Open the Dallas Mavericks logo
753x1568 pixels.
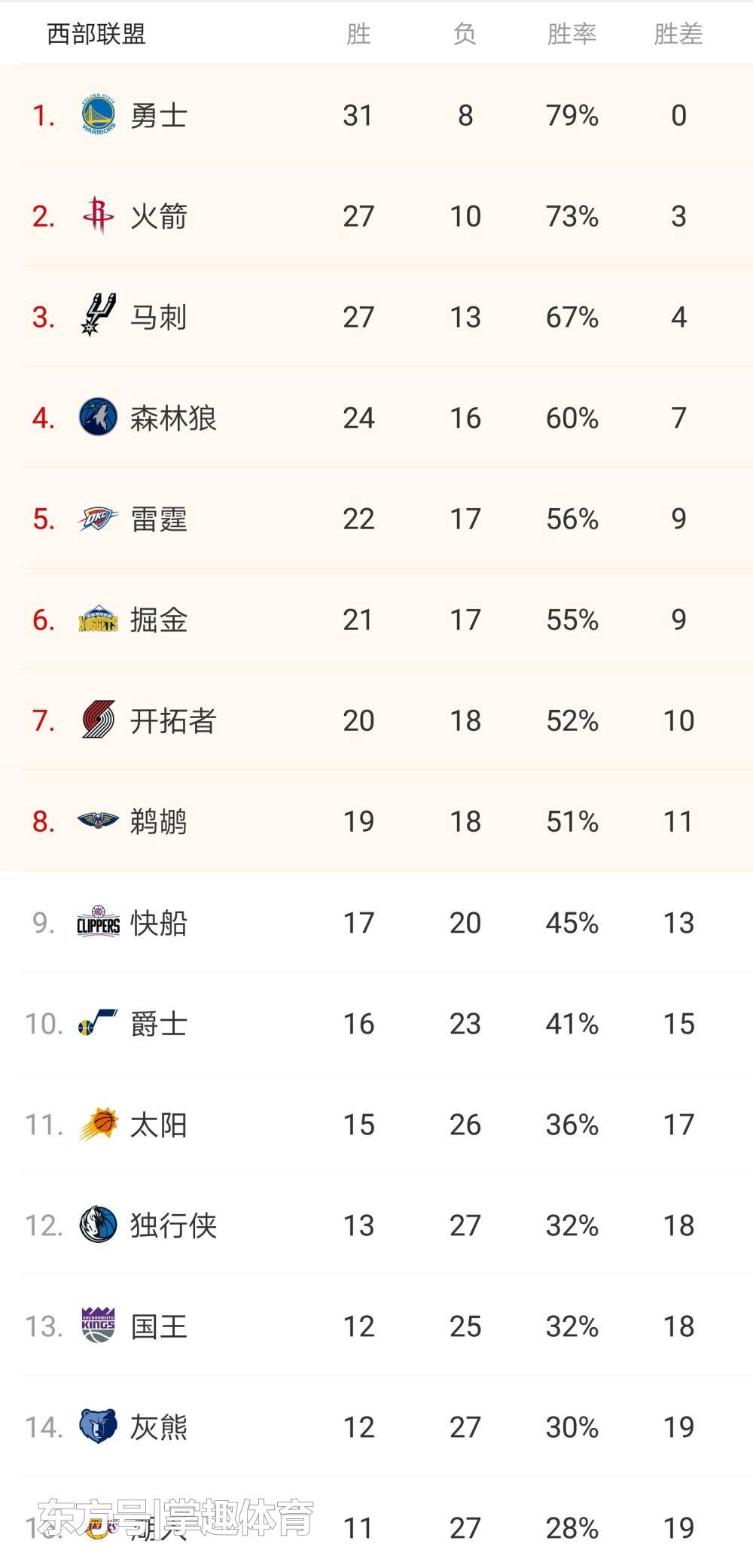(x=98, y=1225)
